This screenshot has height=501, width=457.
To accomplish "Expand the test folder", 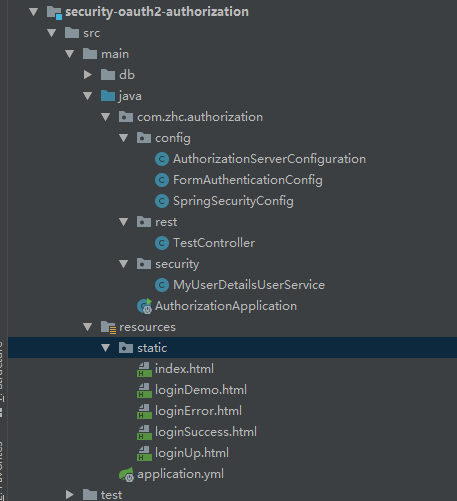I will point(70,495).
